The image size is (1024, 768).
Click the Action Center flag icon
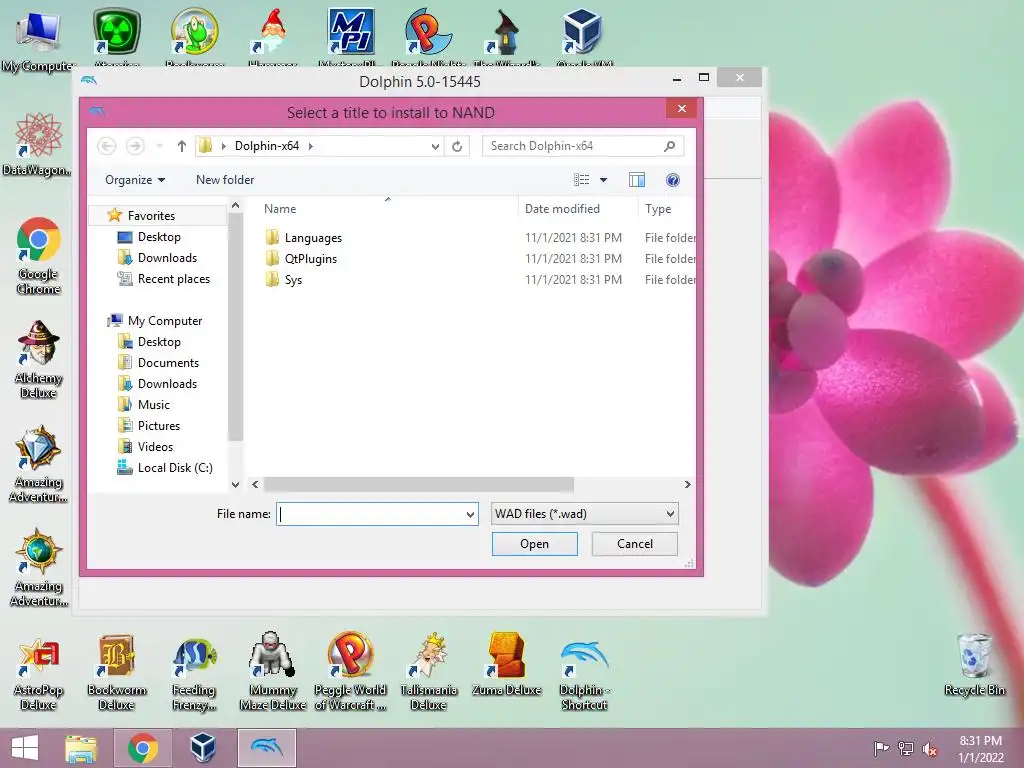pyautogui.click(x=881, y=748)
